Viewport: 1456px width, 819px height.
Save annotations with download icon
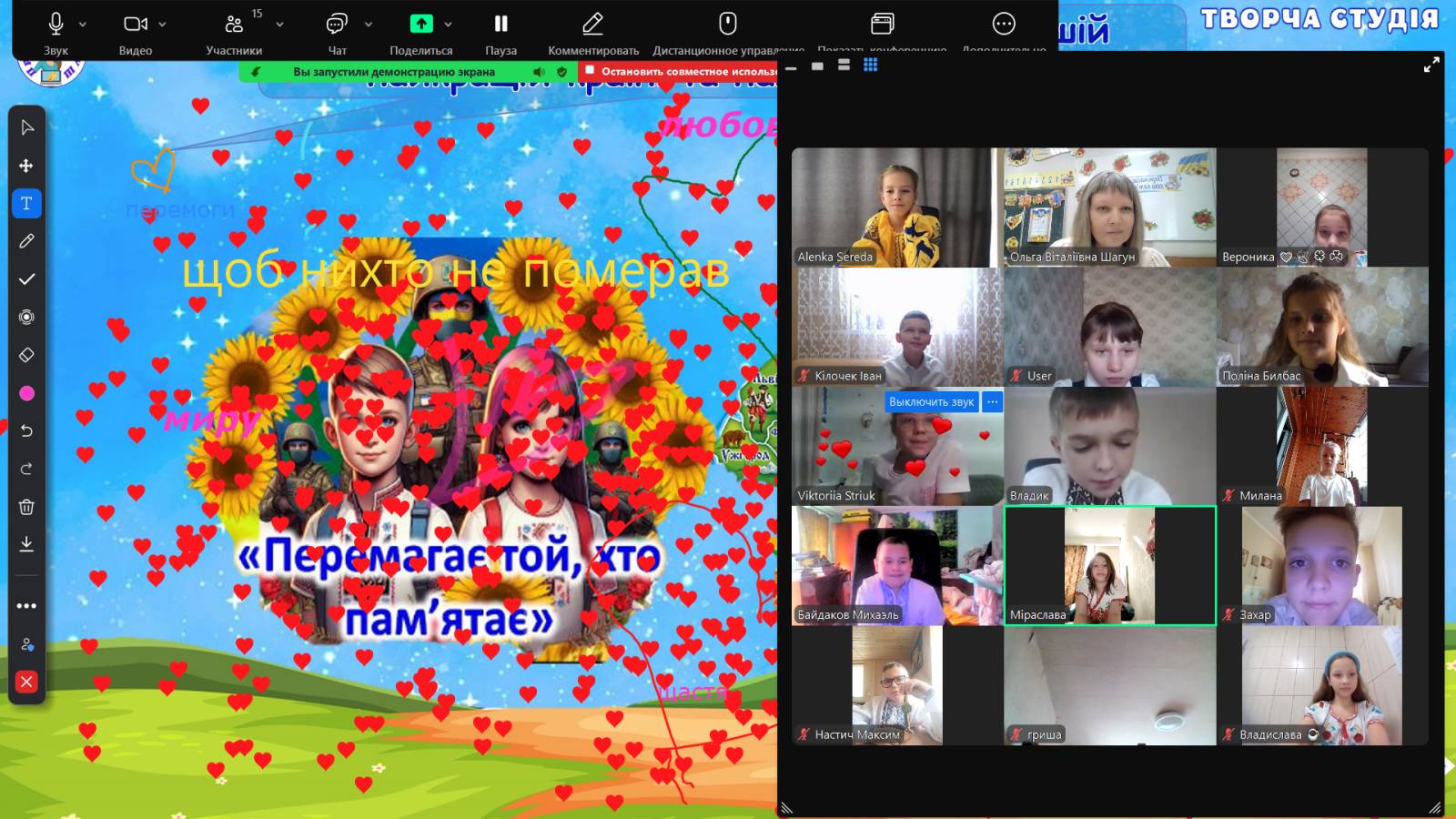[x=26, y=544]
